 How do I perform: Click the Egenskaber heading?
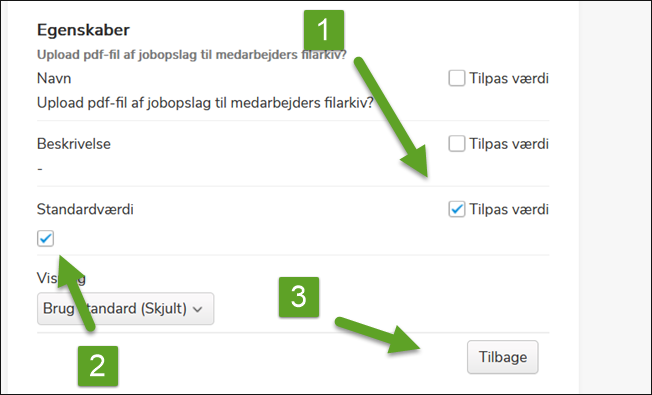pyautogui.click(x=83, y=30)
